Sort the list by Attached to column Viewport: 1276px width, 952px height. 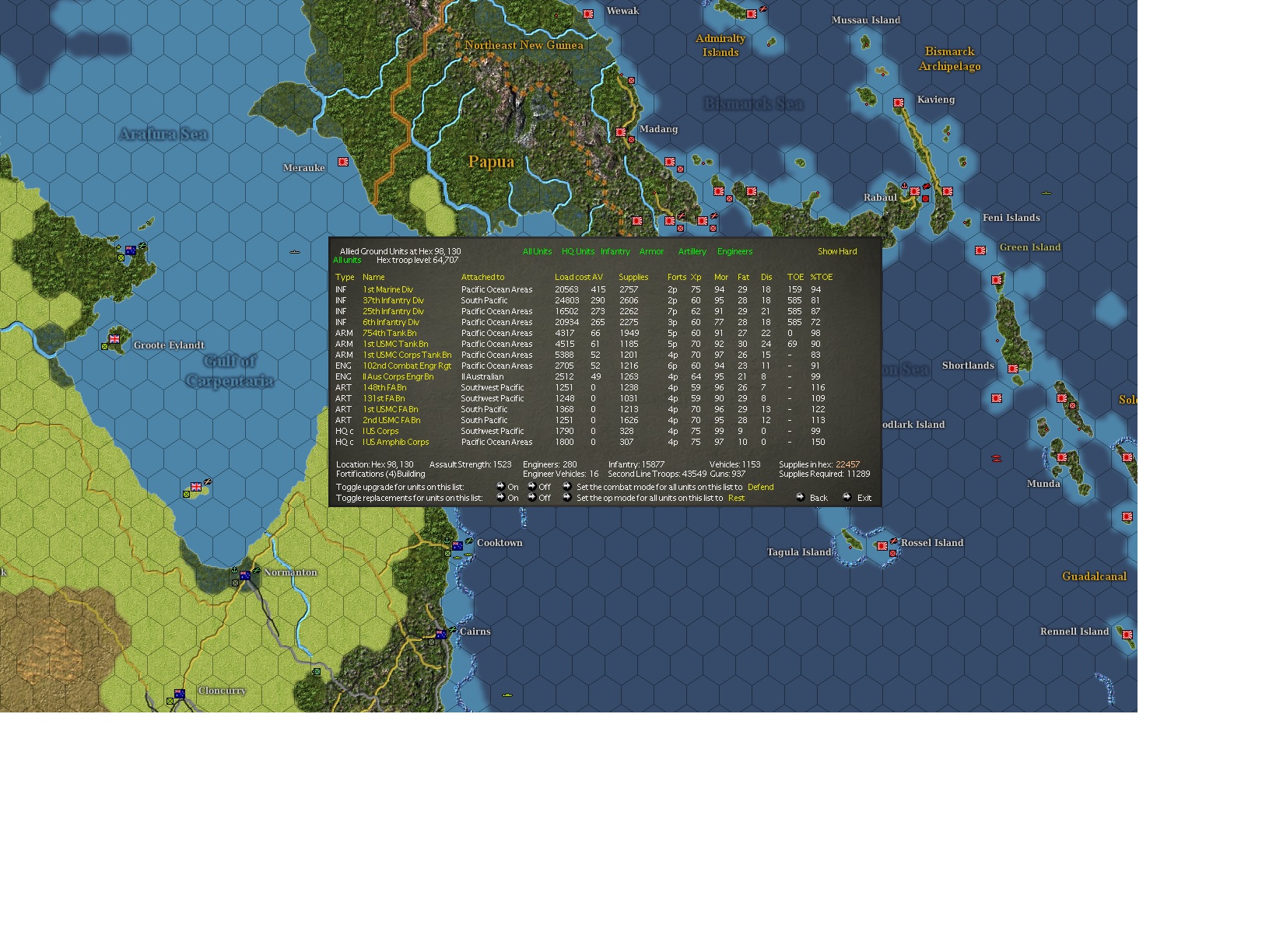point(482,277)
